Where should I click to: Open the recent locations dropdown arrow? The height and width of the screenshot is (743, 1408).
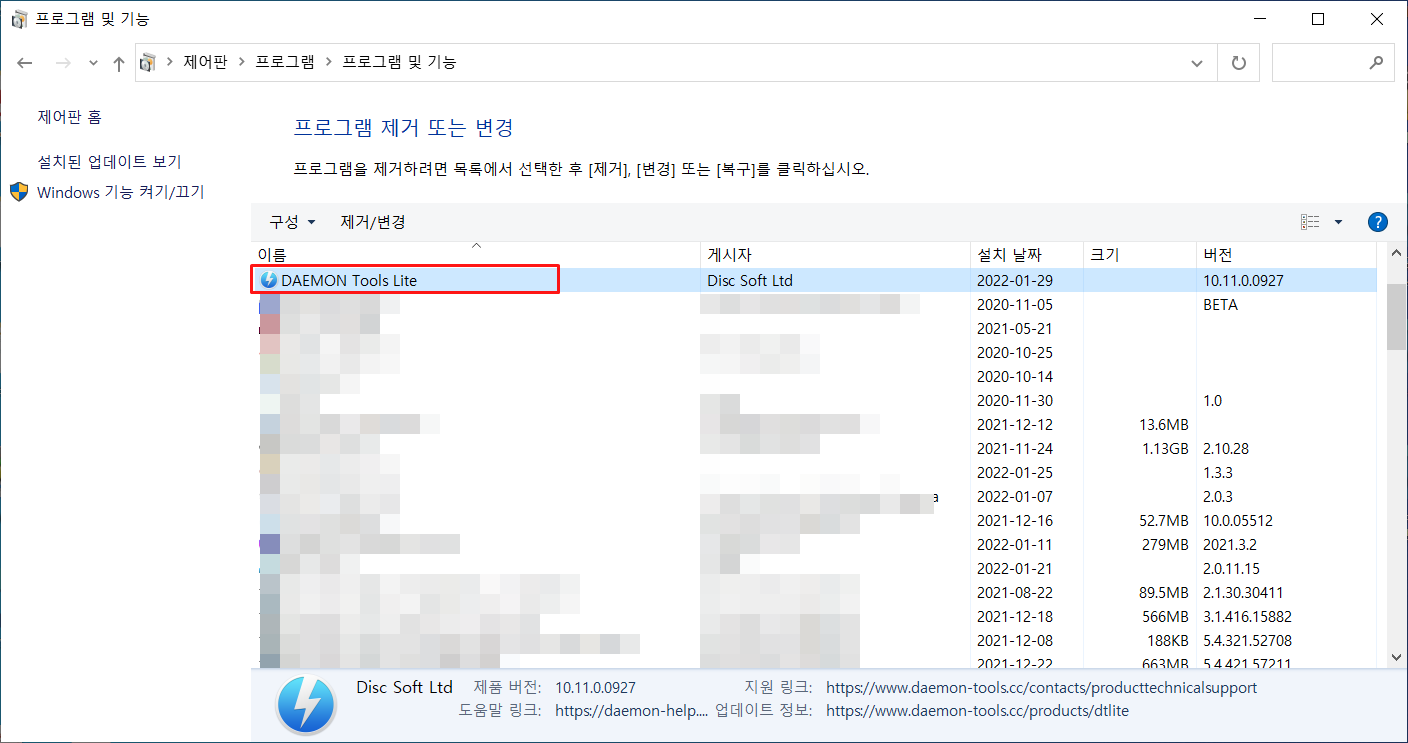tap(93, 63)
